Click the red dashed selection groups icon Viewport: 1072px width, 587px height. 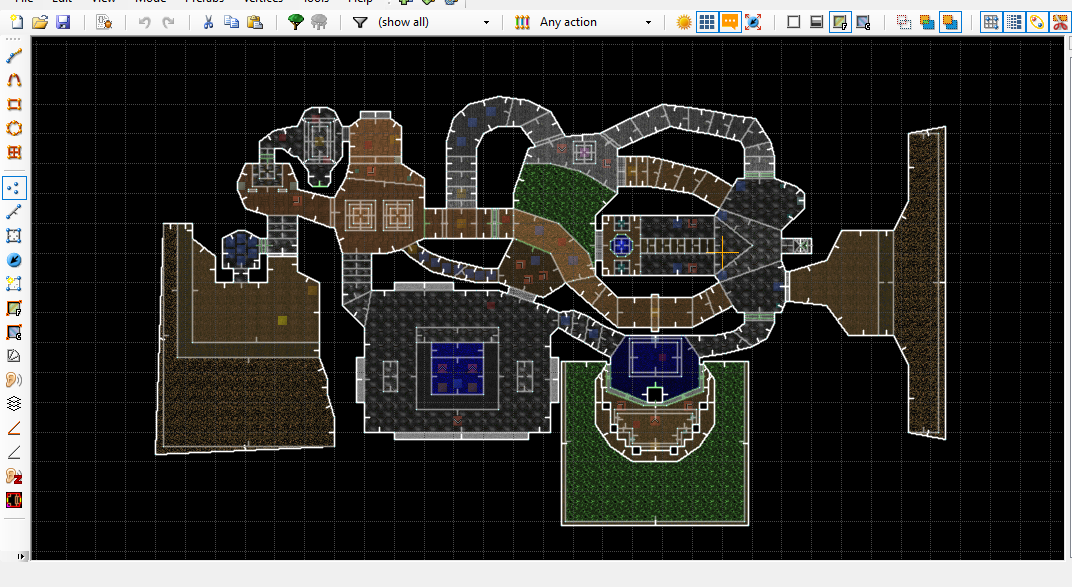904,22
